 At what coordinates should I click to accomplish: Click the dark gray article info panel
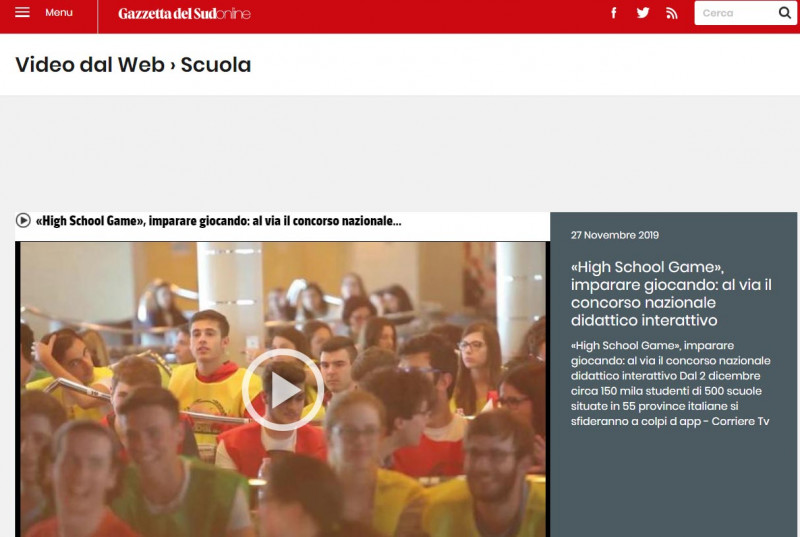pyautogui.click(x=673, y=374)
